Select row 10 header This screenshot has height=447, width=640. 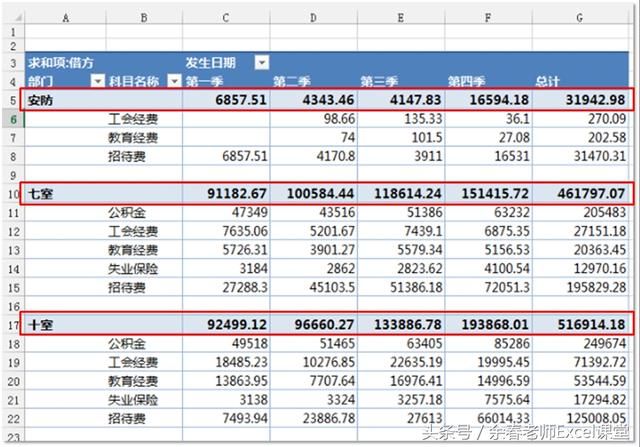click(x=13, y=194)
